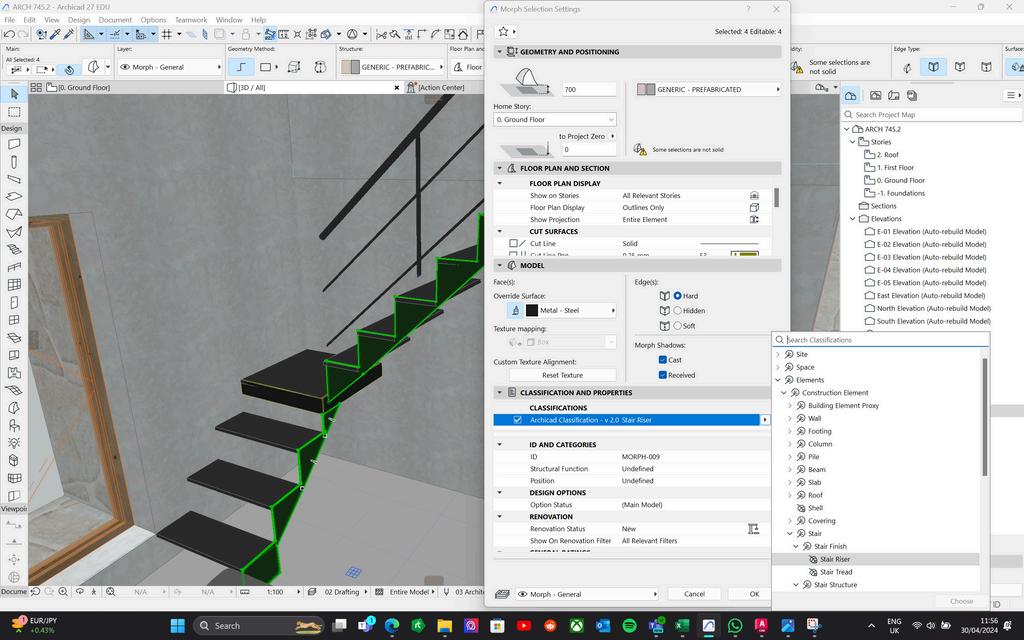1024x640 pixels.
Task: Open the Project Map icon in Navigator
Action: [850, 95]
